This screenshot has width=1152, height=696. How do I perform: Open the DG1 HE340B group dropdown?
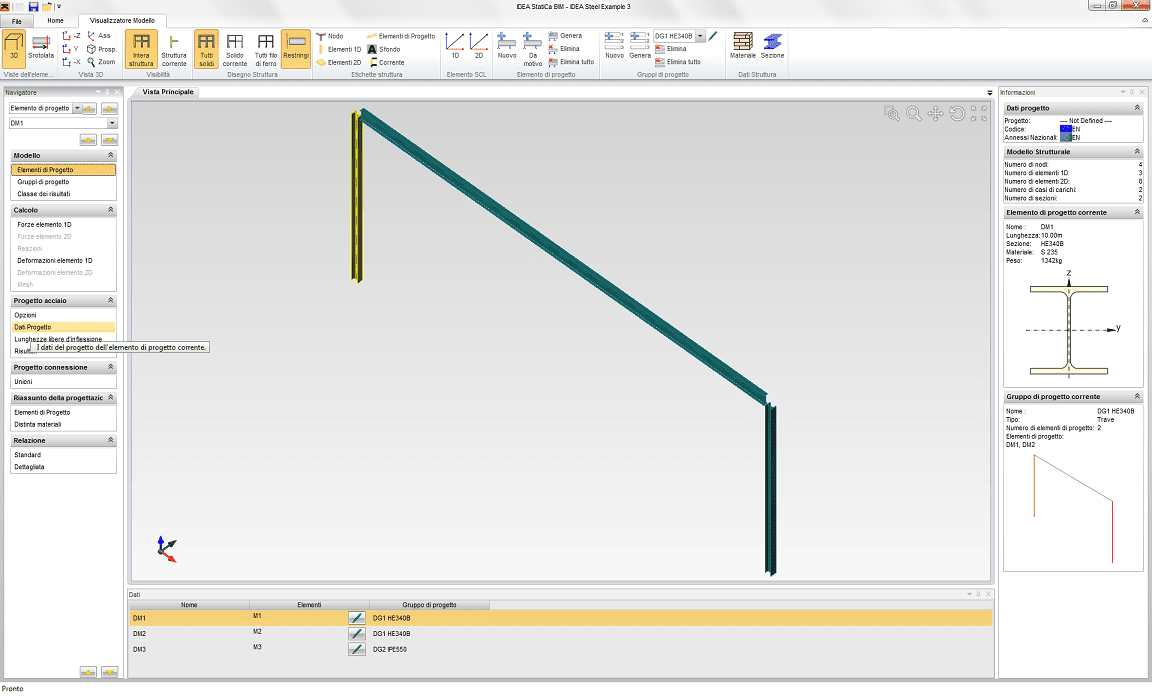pos(700,35)
